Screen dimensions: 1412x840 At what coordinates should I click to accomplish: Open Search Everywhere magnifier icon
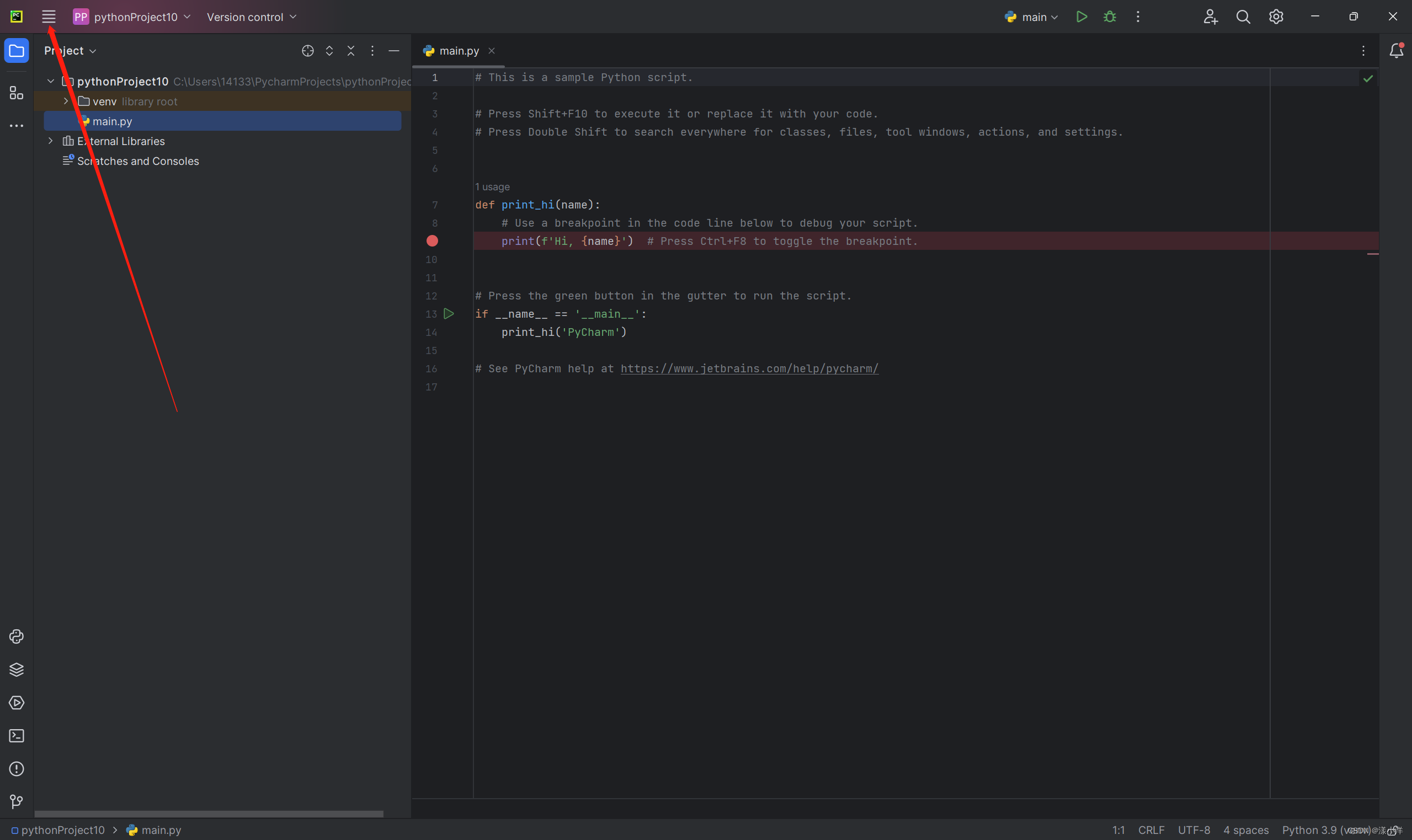1243,17
